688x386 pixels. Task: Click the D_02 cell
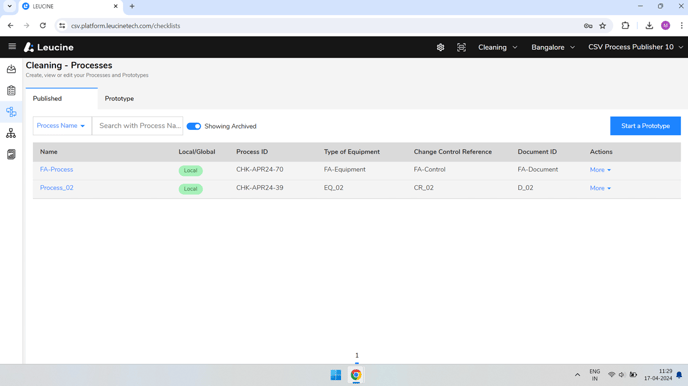pyautogui.click(x=525, y=188)
